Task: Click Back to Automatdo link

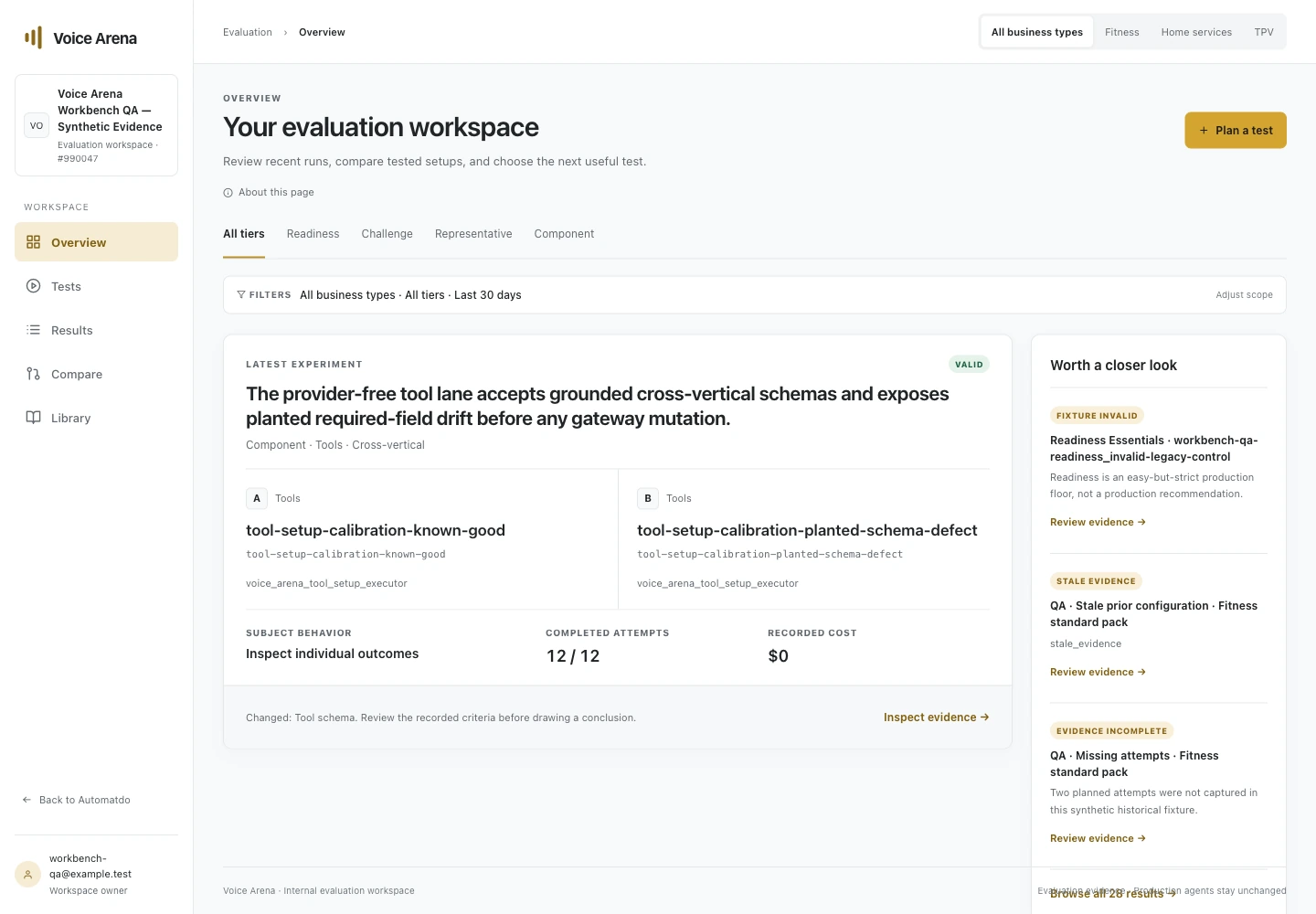Action: click(77, 800)
